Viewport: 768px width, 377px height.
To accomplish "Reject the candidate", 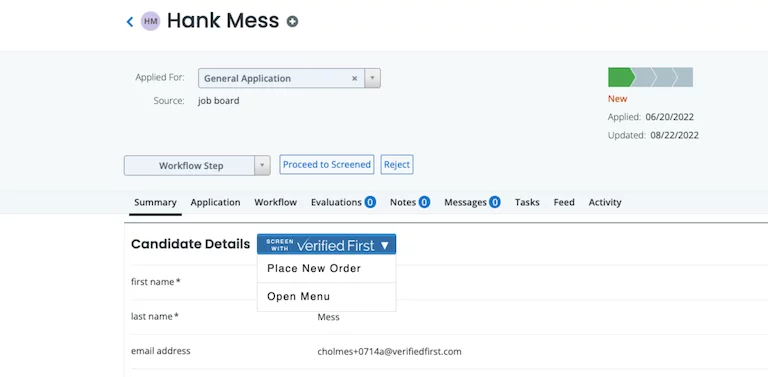I will point(397,165).
